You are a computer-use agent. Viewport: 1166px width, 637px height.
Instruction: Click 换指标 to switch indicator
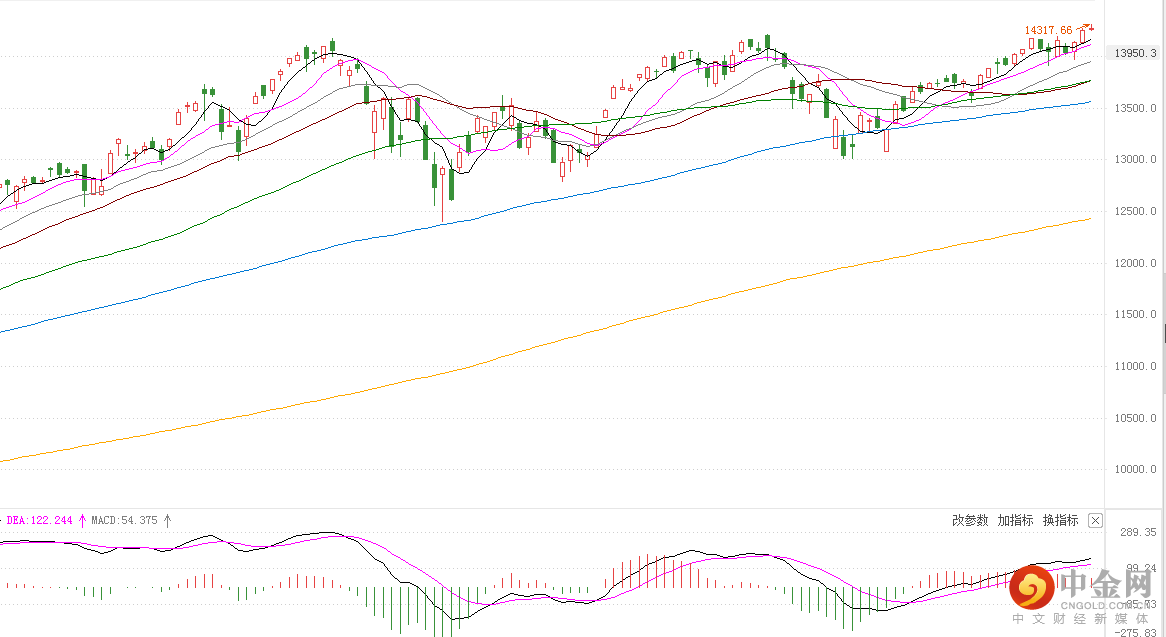[1060, 520]
